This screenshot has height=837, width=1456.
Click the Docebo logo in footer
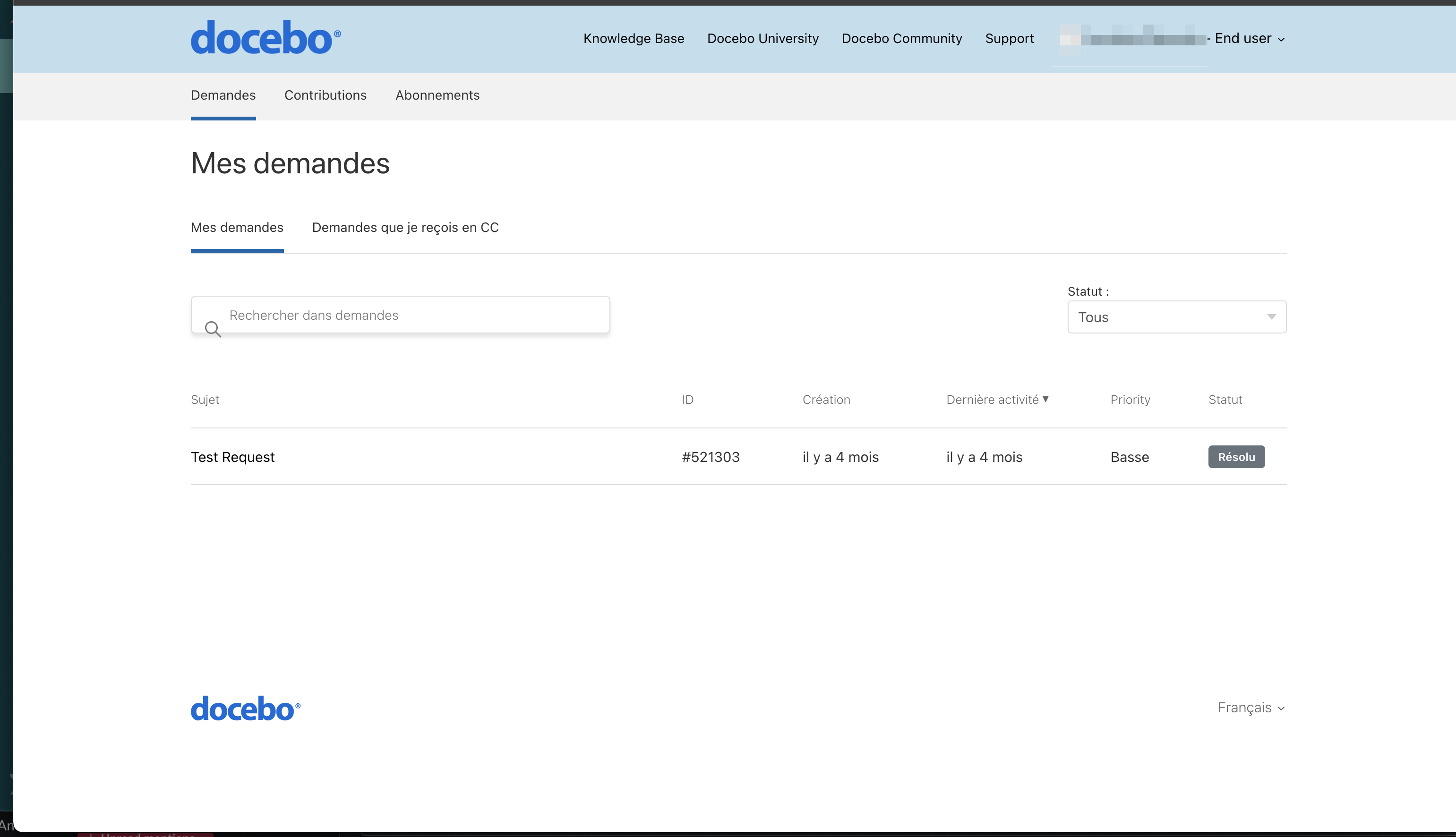pyautogui.click(x=246, y=708)
